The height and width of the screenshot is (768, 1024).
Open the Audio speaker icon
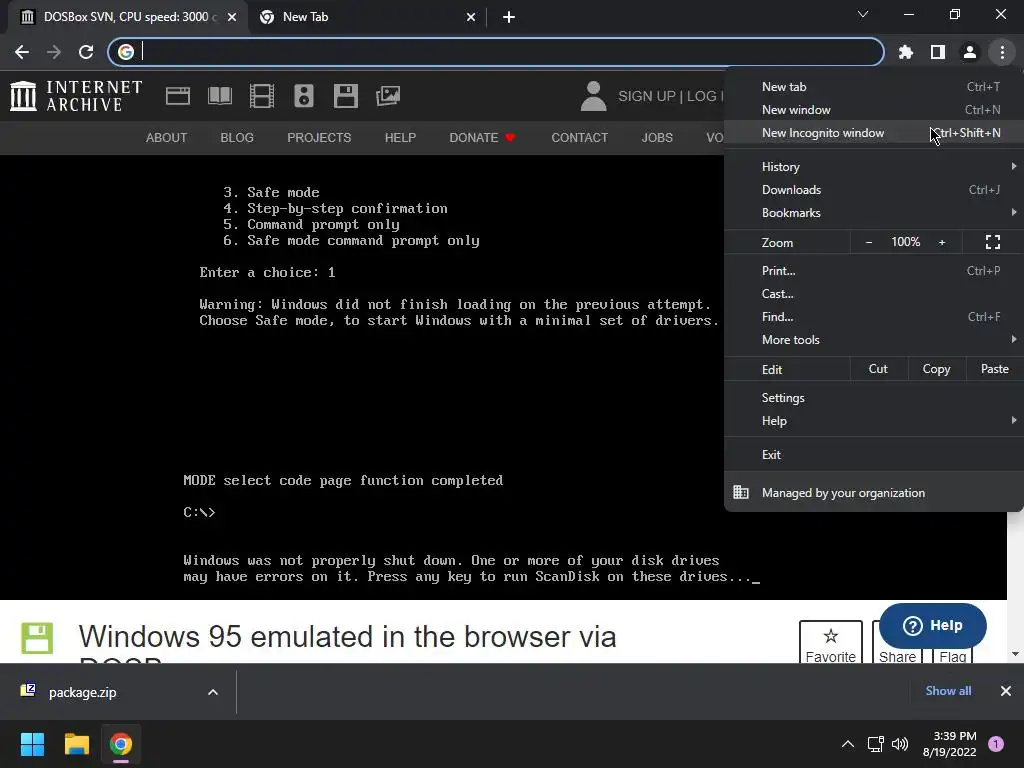(x=304, y=96)
